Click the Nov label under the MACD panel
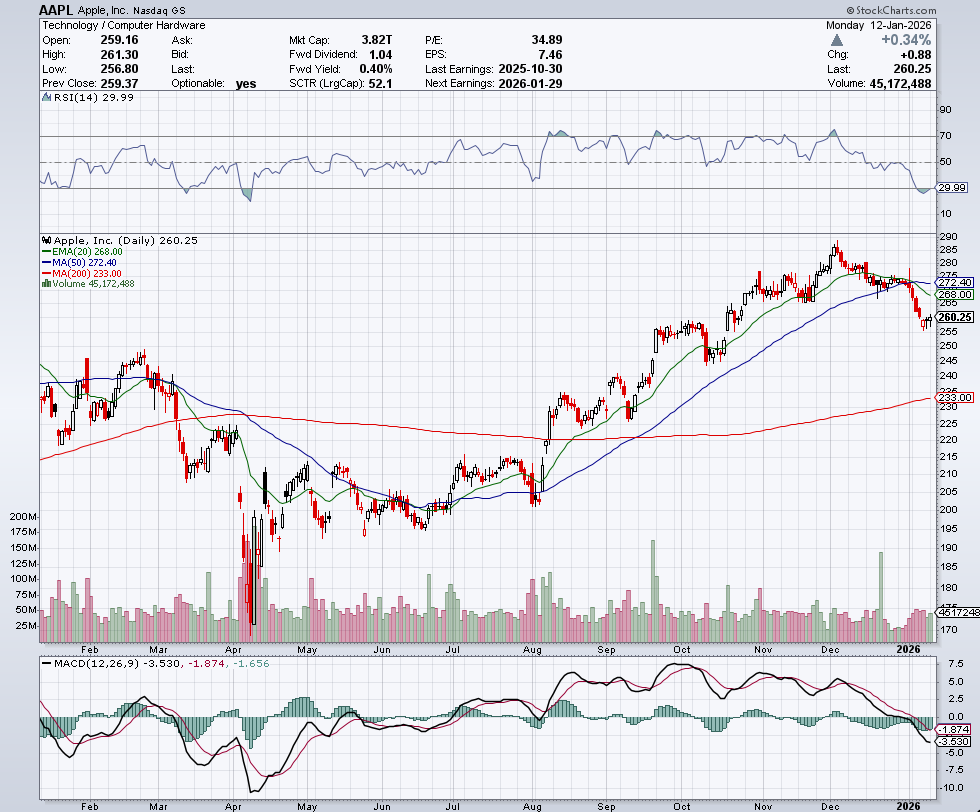The width and height of the screenshot is (980, 812). (x=762, y=806)
